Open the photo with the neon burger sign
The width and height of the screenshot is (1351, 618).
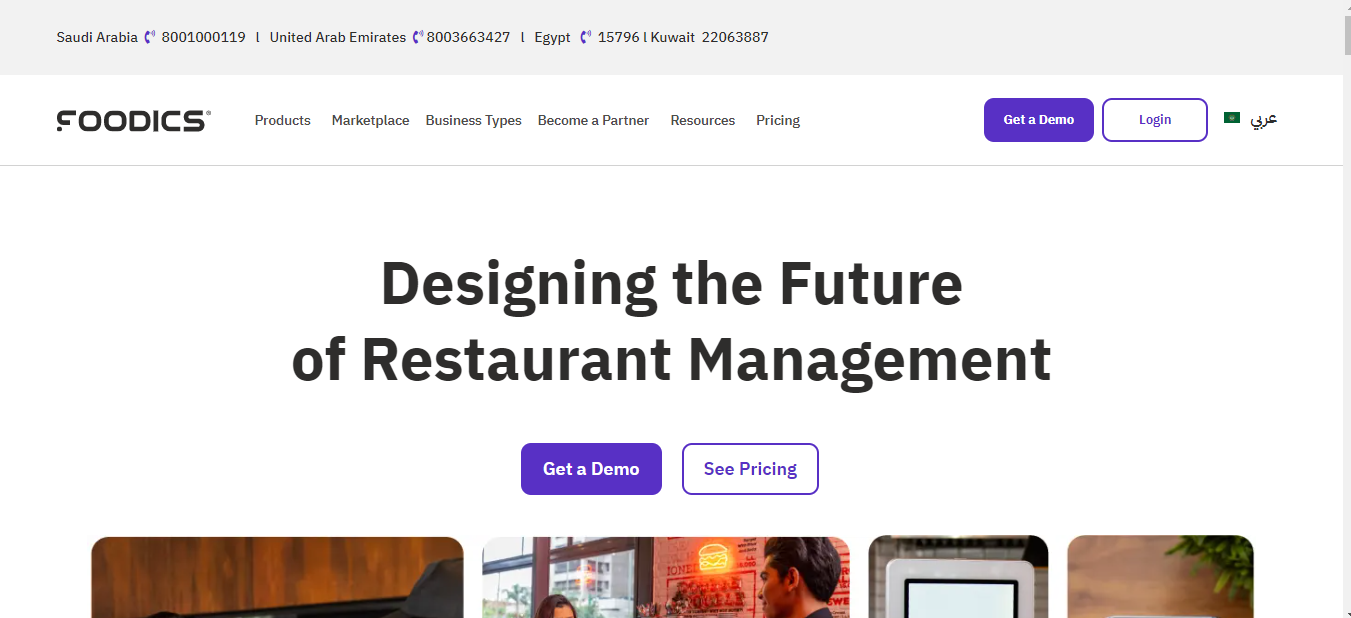(666, 577)
